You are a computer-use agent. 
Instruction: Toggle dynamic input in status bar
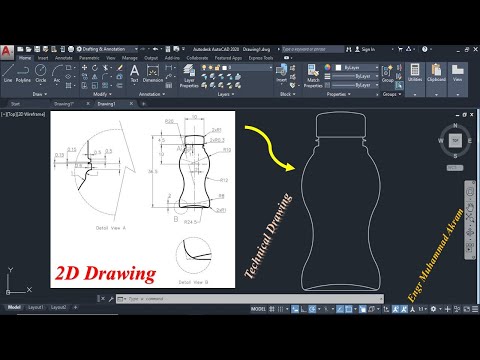tap(295, 309)
